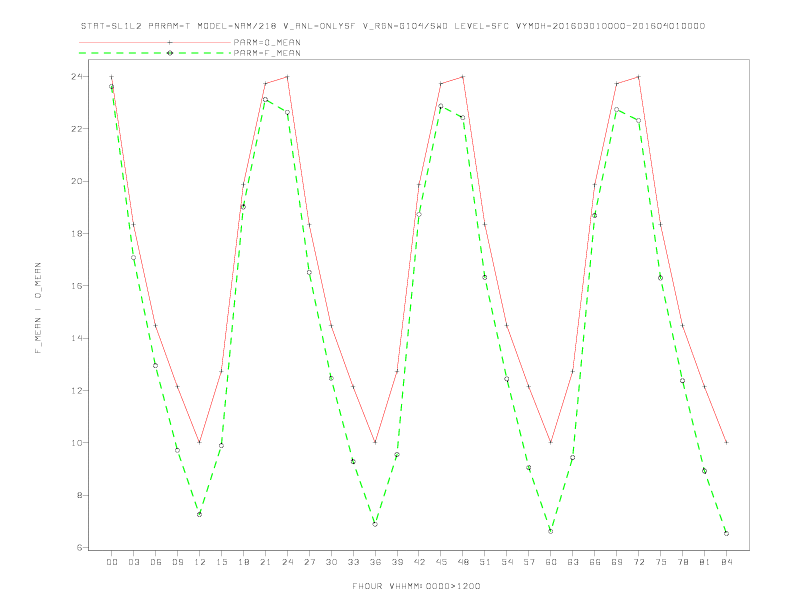This screenshot has height=612, width=792.
Task: Click x-axis tick label 84
Action: (x=726, y=562)
